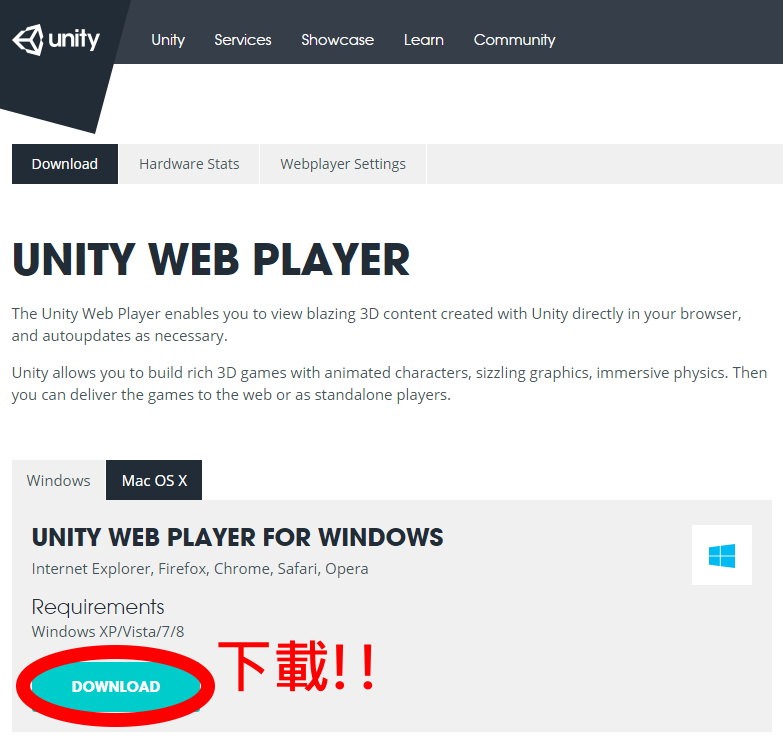Click the UNITY WEB PLAYER page heading
Viewport: 783px width, 739px height.
pyautogui.click(x=211, y=260)
